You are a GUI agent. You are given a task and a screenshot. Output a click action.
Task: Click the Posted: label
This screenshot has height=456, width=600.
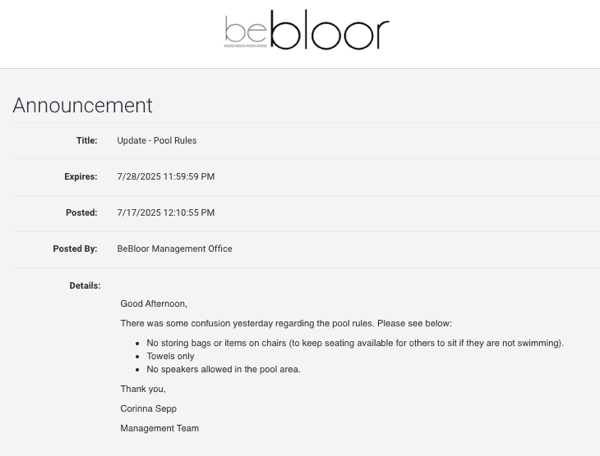[82, 212]
